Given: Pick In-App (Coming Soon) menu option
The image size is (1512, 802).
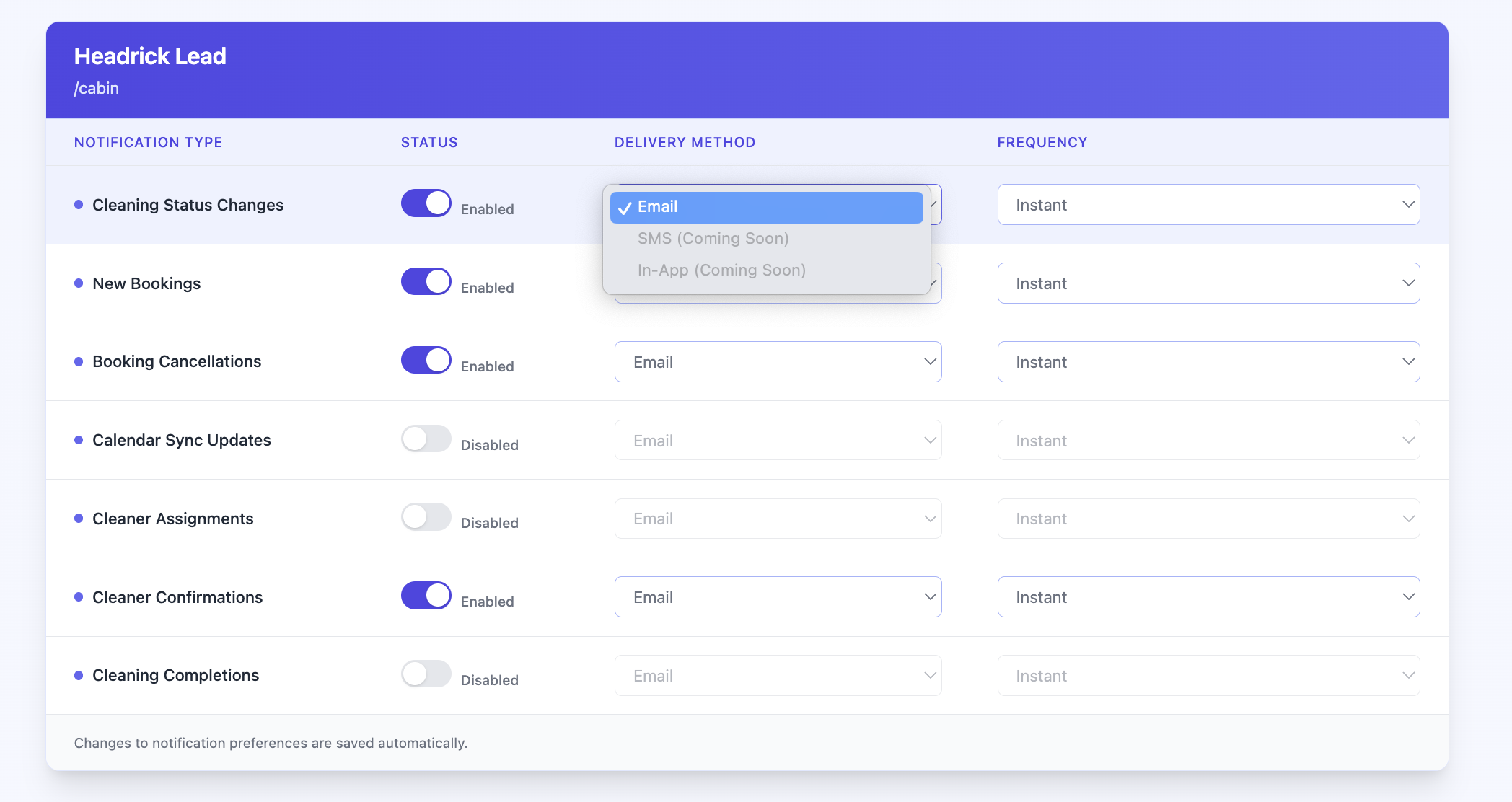Looking at the screenshot, I should pyautogui.click(x=721, y=270).
